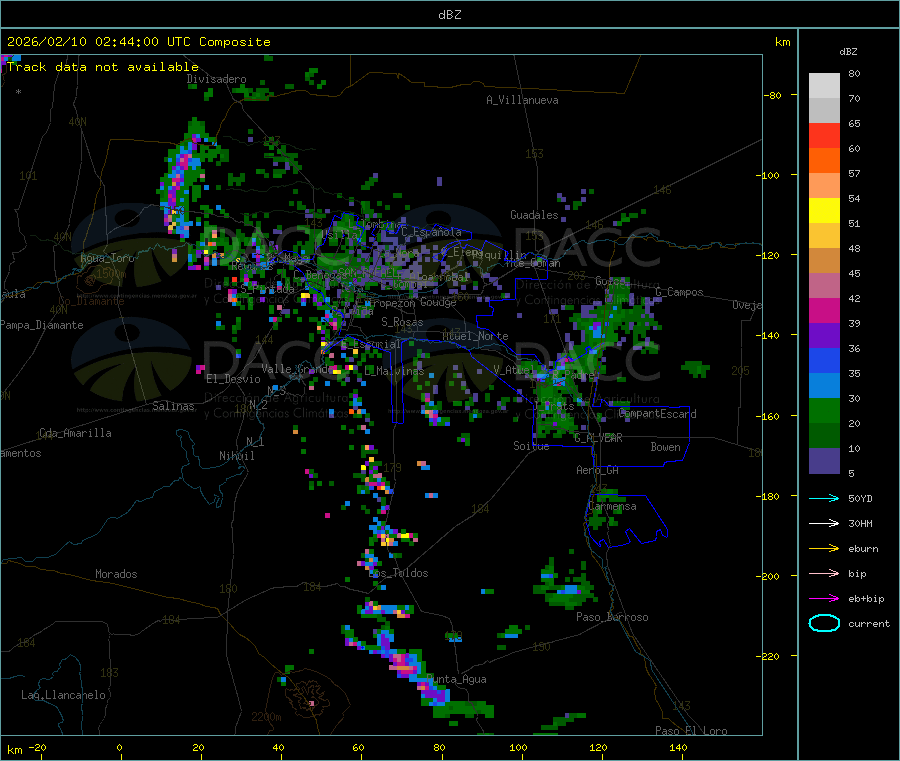Click the 65 dBZ red color swatch

click(824, 135)
